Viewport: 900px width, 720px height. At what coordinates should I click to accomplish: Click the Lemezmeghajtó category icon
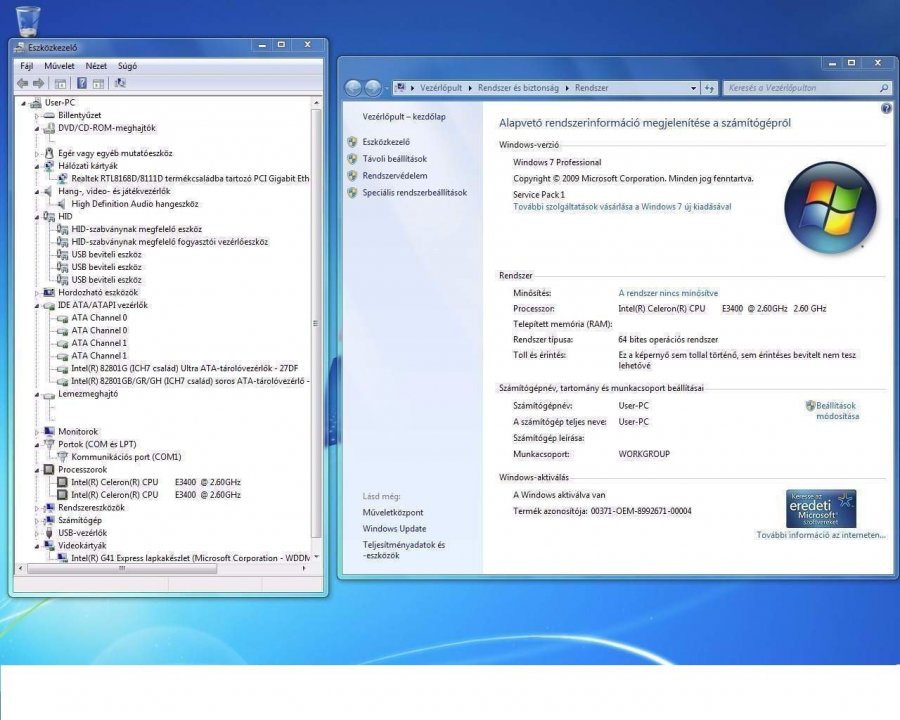coord(49,394)
